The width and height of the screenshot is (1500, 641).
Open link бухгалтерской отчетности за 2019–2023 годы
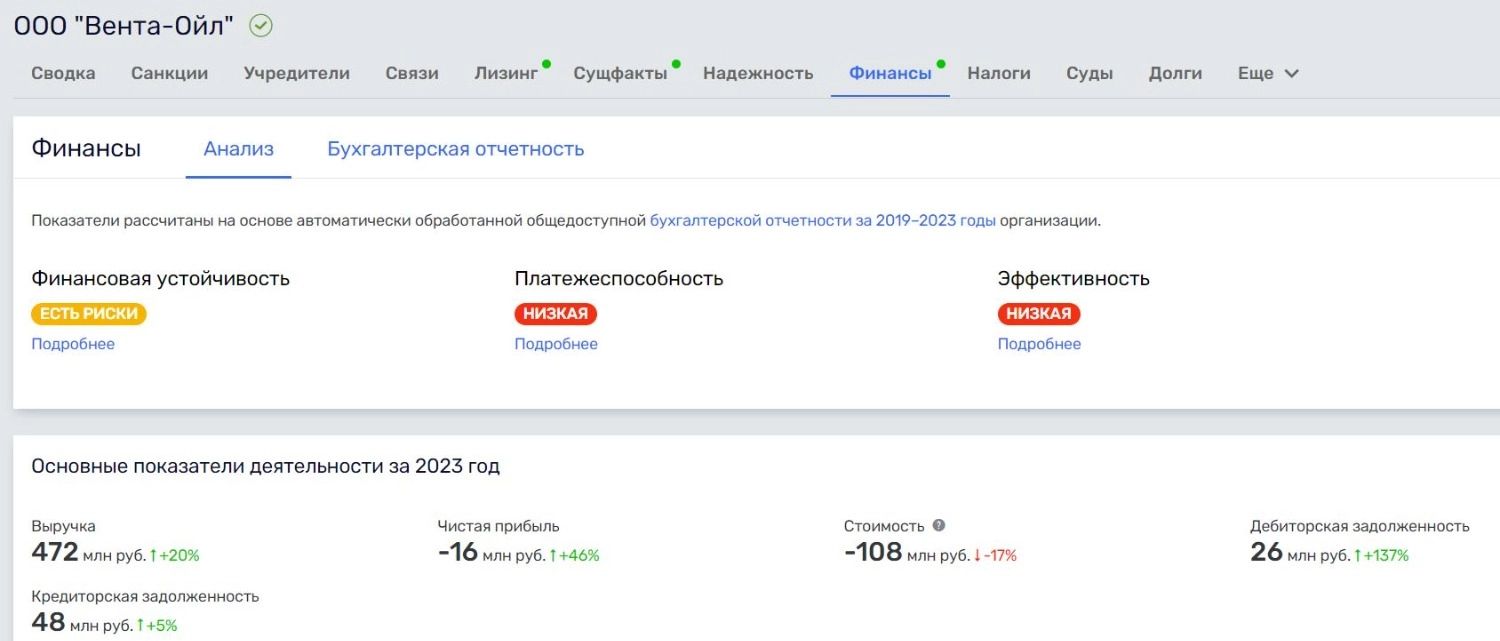(x=823, y=221)
